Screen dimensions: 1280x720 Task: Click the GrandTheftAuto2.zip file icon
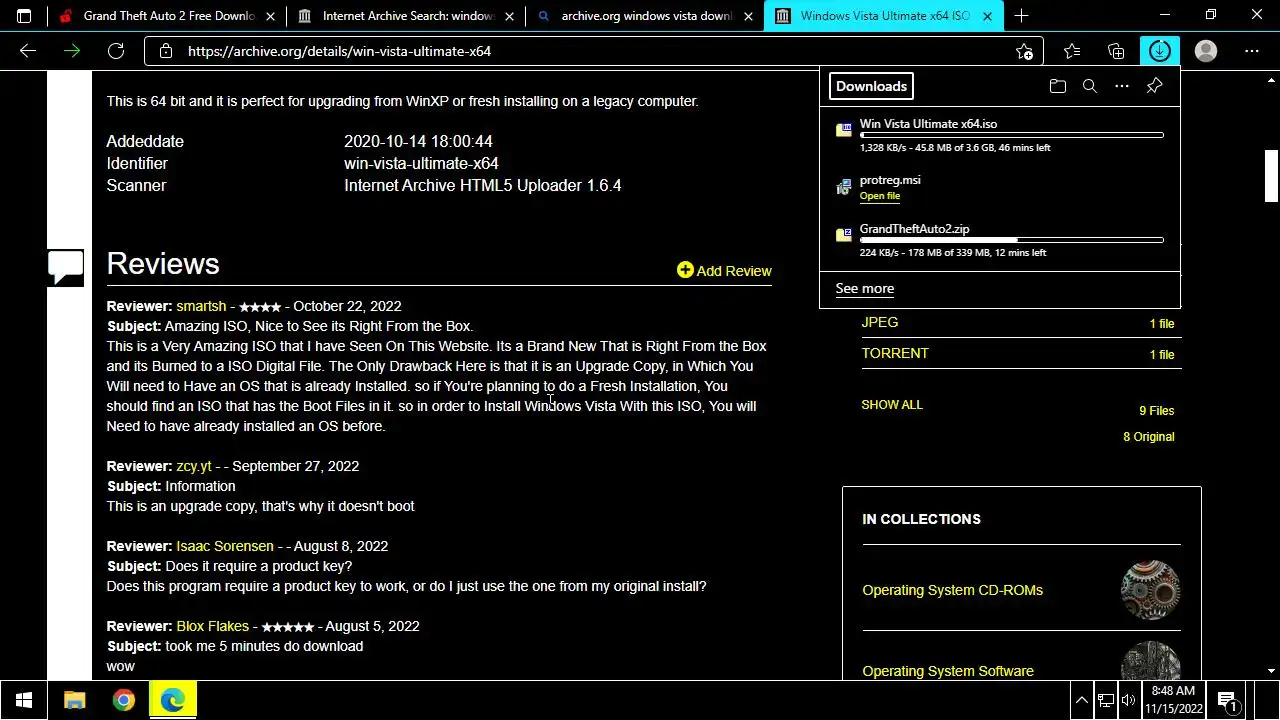844,235
